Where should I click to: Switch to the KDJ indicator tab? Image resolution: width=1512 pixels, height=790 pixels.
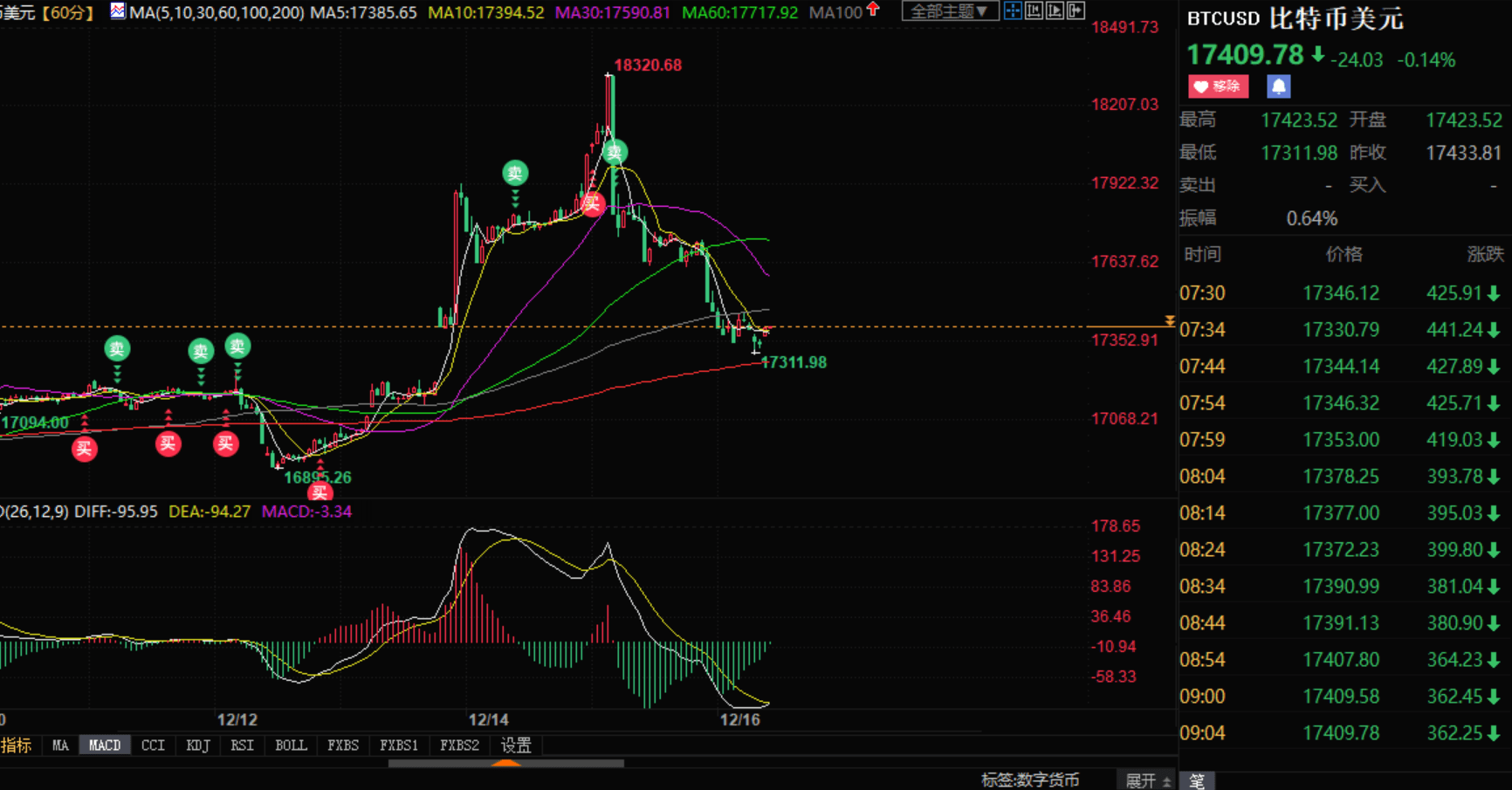[x=198, y=745]
